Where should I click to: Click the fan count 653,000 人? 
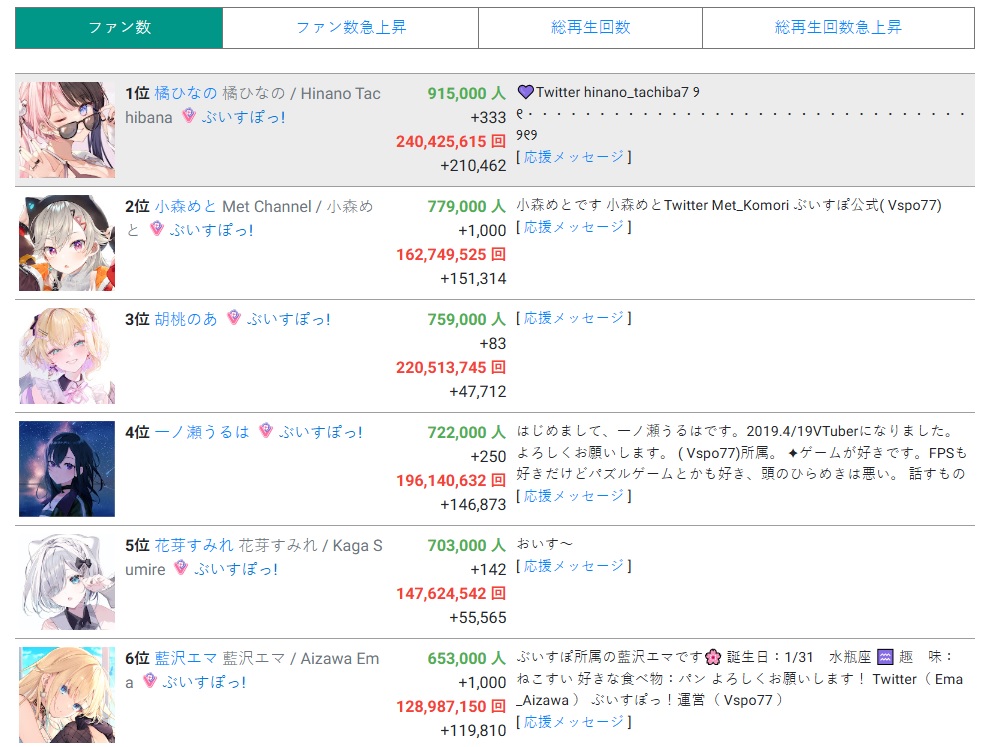coord(466,658)
